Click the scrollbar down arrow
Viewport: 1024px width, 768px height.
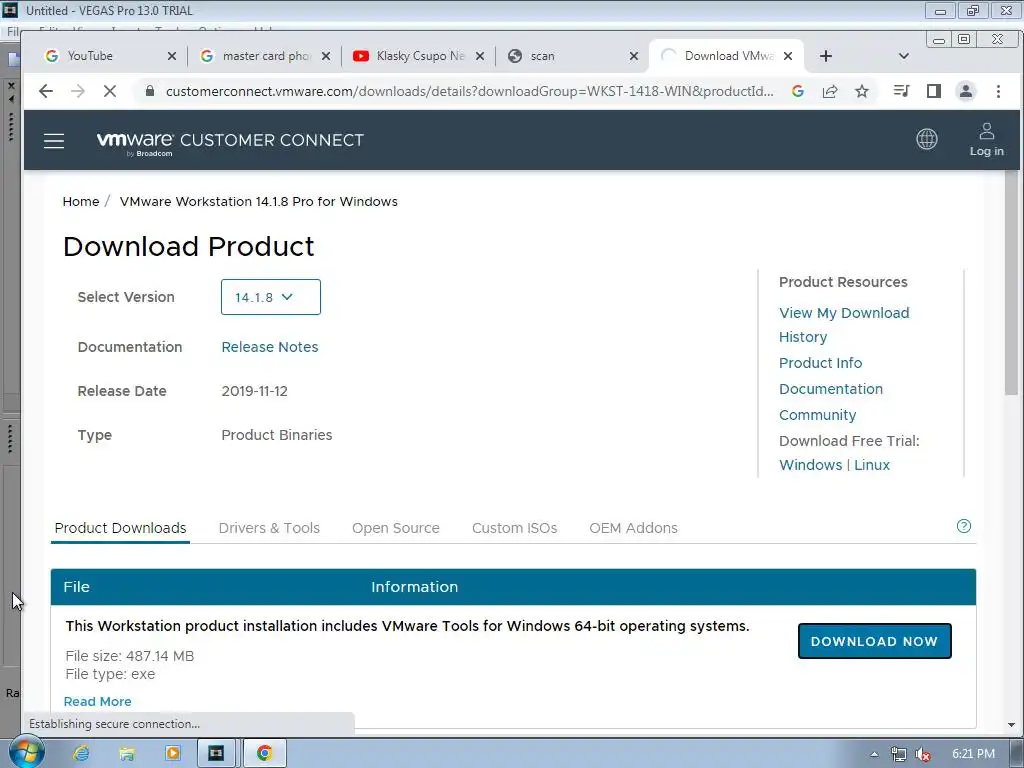(1011, 724)
